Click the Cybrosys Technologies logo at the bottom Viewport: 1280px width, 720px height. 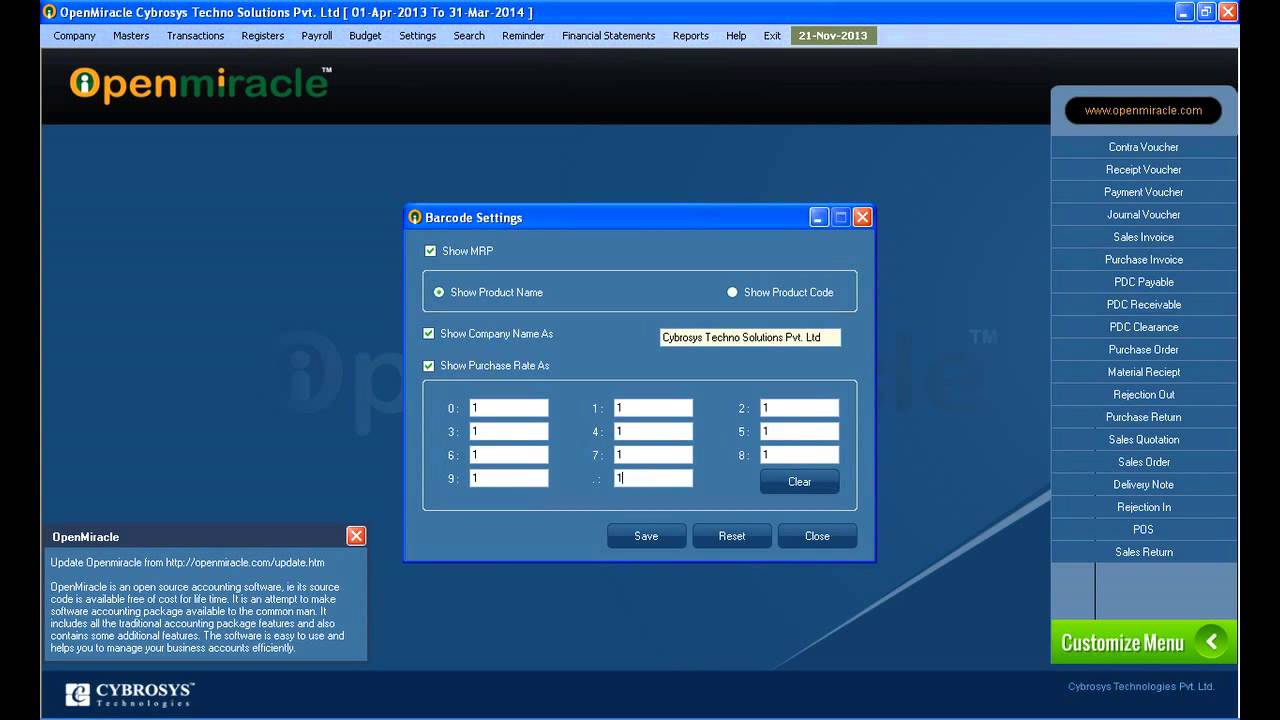[130, 694]
